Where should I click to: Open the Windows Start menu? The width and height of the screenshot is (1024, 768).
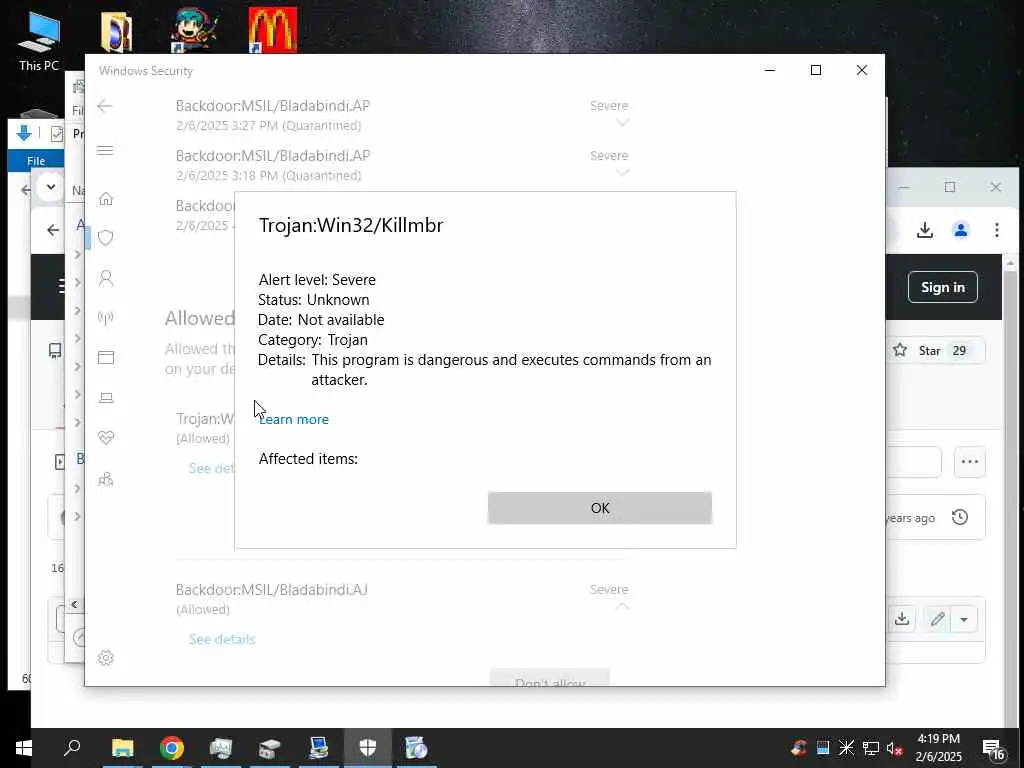coord(24,748)
